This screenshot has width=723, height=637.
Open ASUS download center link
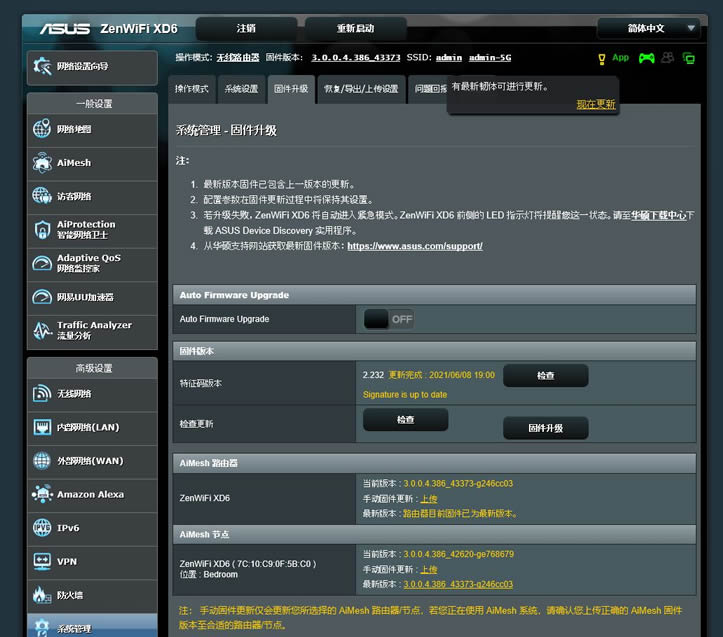[x=658, y=215]
